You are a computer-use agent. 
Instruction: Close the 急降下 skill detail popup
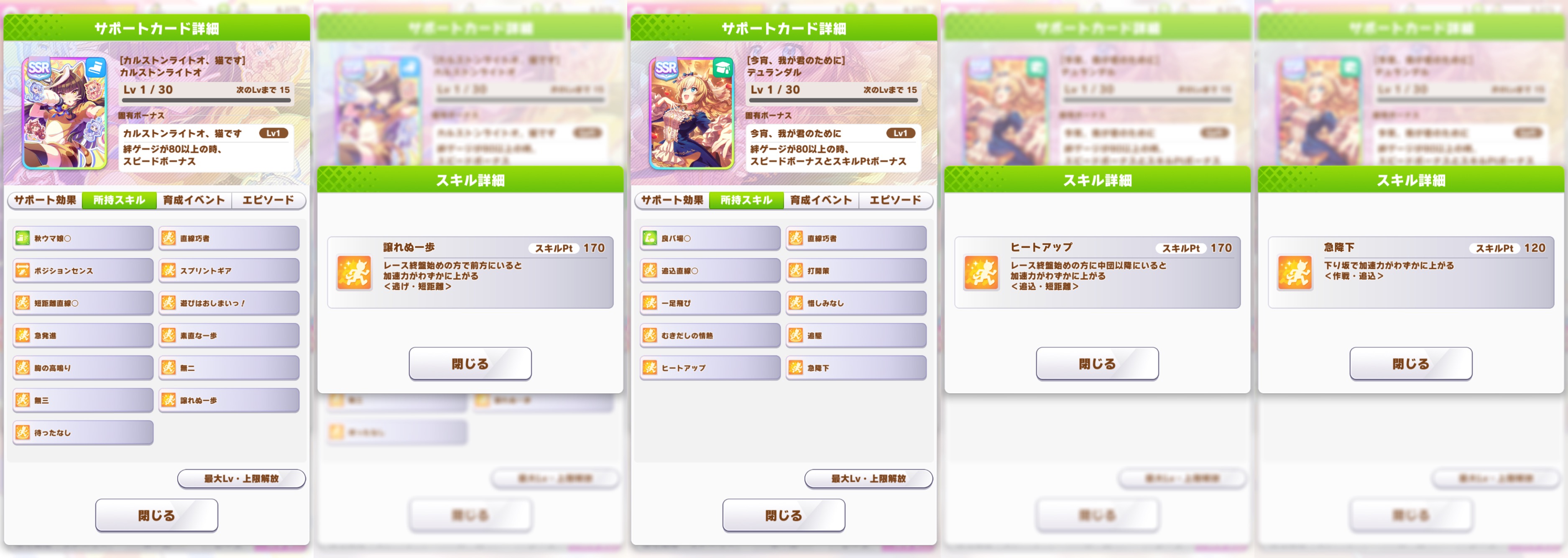coord(1411,363)
